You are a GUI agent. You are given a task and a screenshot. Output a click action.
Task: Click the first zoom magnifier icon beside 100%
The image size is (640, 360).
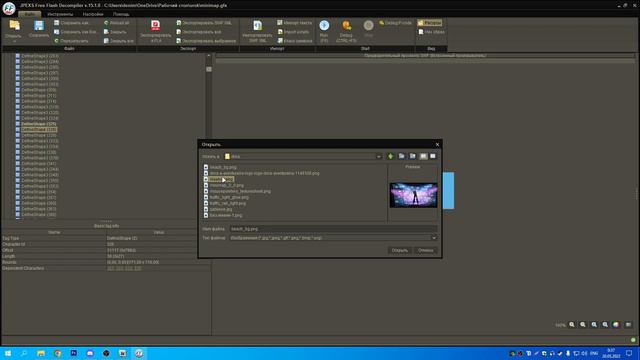(572, 325)
